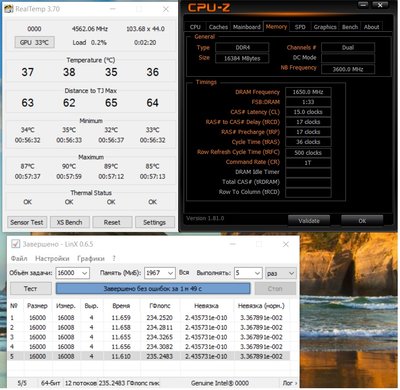Toggle the GPU 33°C button
Image resolution: width=400 pixels, height=390 pixels.
coord(34,42)
